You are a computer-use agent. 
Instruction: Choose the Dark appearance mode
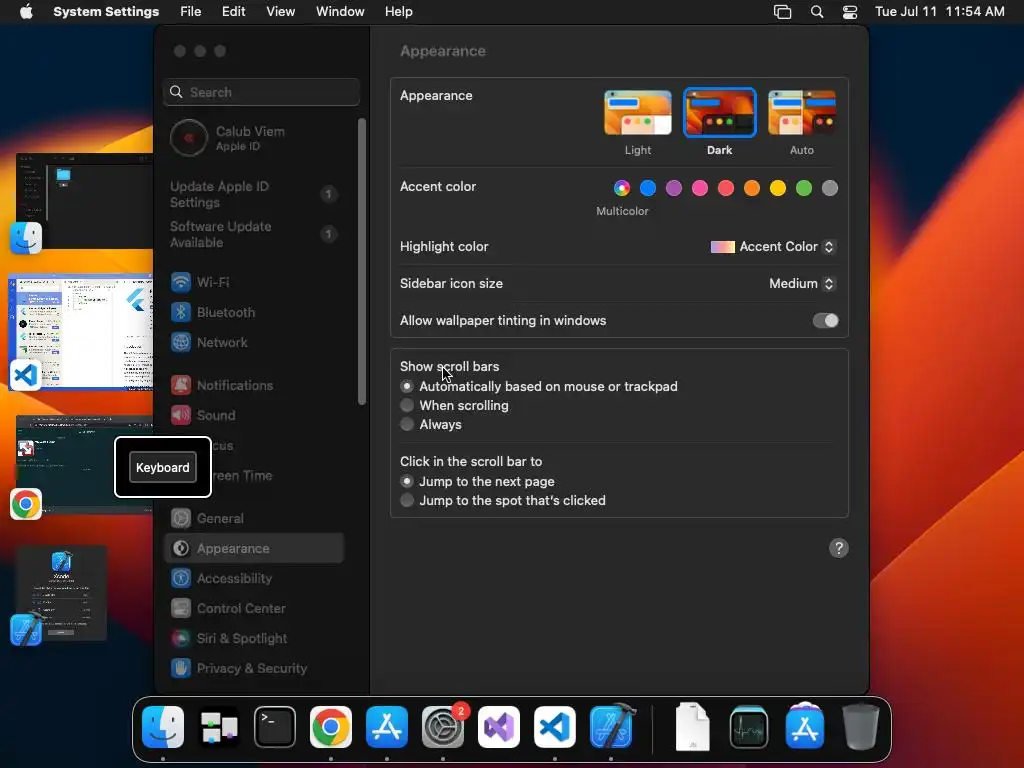tap(720, 113)
